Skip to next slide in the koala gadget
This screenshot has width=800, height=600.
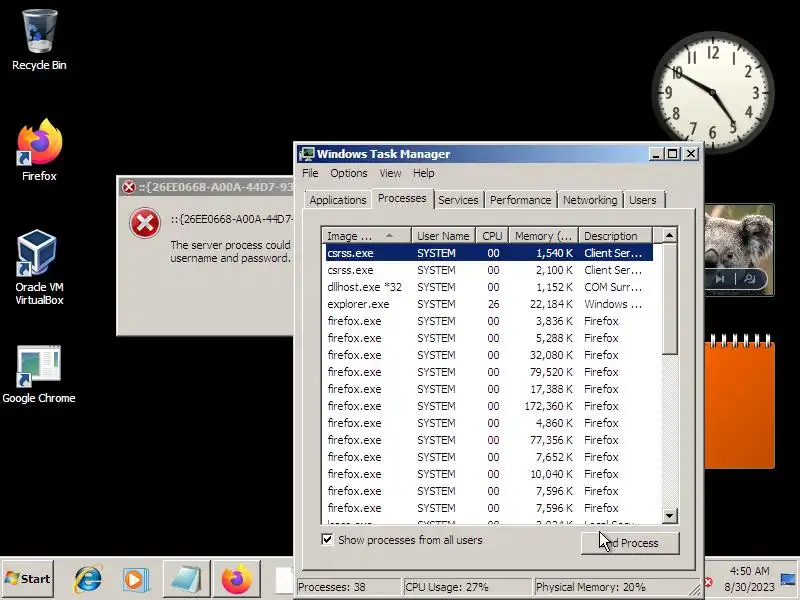[x=720, y=279]
